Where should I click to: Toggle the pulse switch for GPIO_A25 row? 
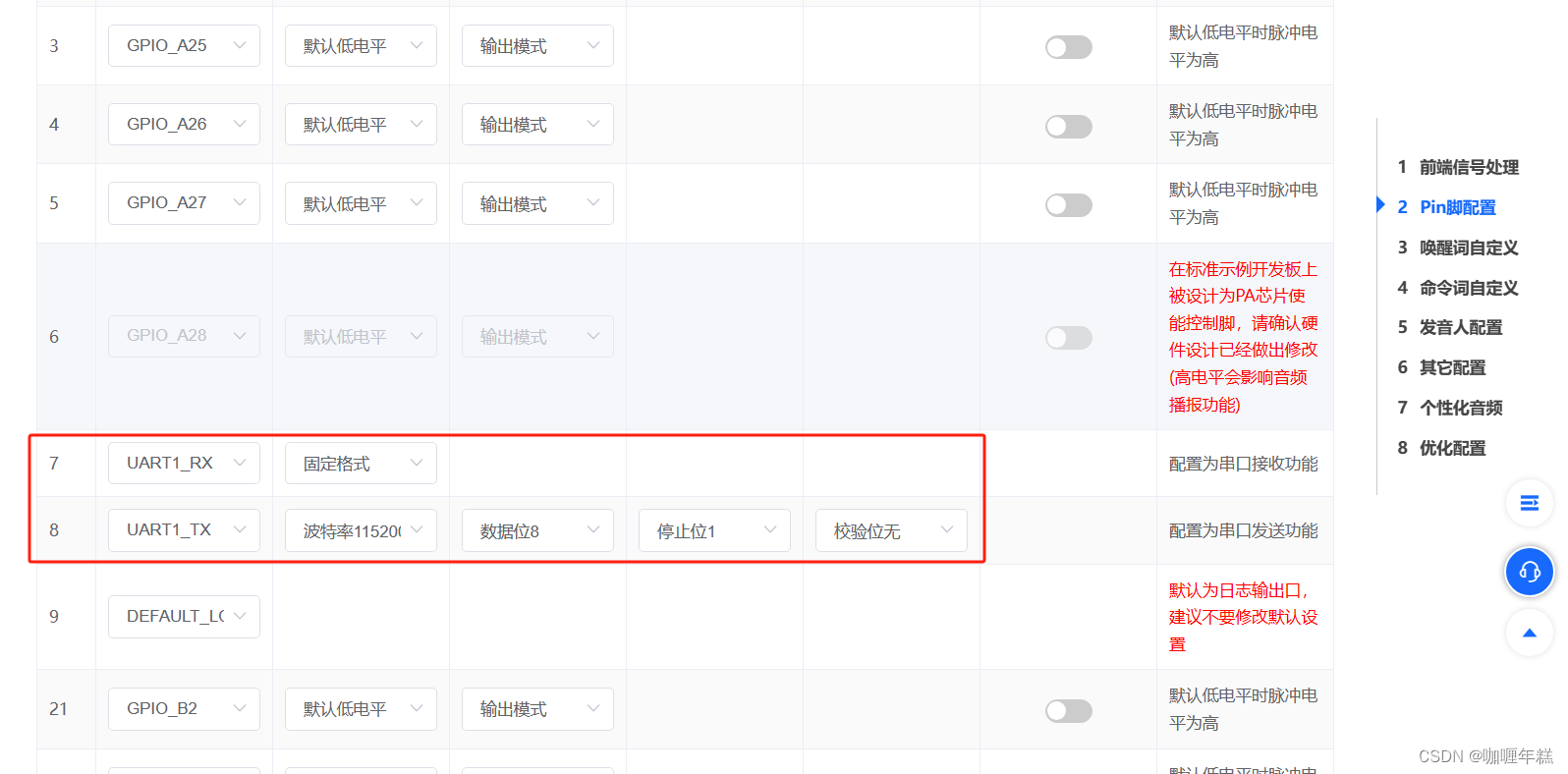[x=1069, y=47]
